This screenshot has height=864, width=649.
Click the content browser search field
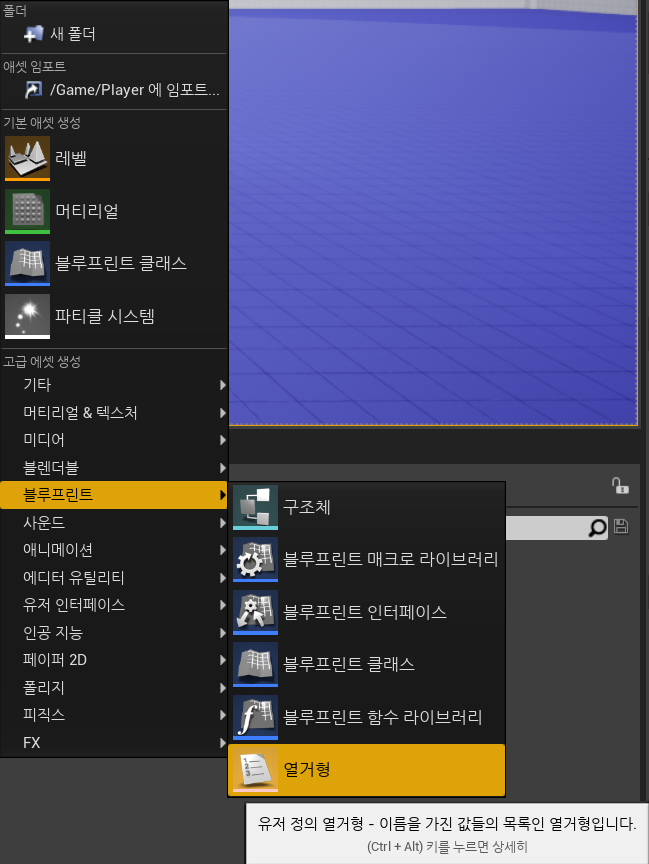point(556,527)
